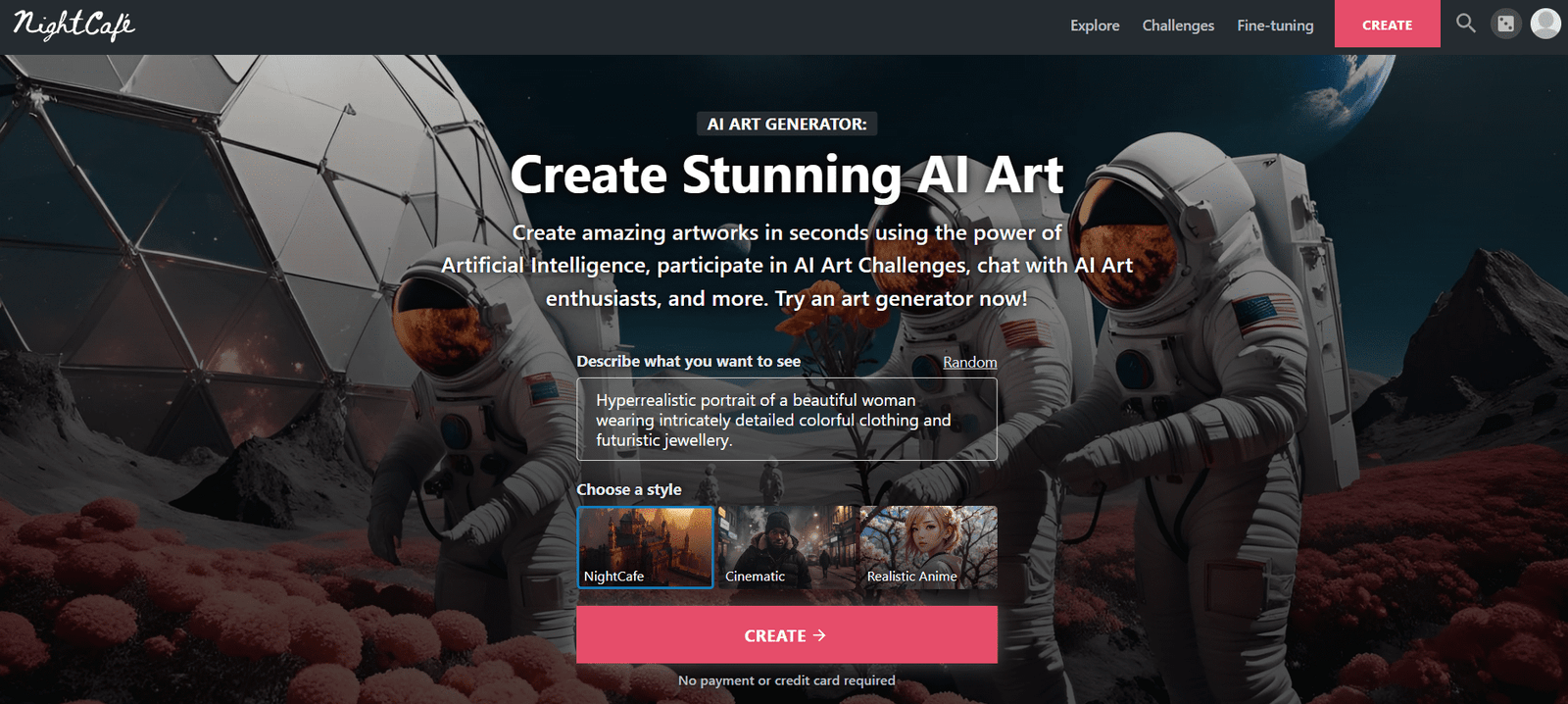Viewport: 1568px width, 704px height.
Task: Click the Random prompt link
Action: (x=969, y=362)
